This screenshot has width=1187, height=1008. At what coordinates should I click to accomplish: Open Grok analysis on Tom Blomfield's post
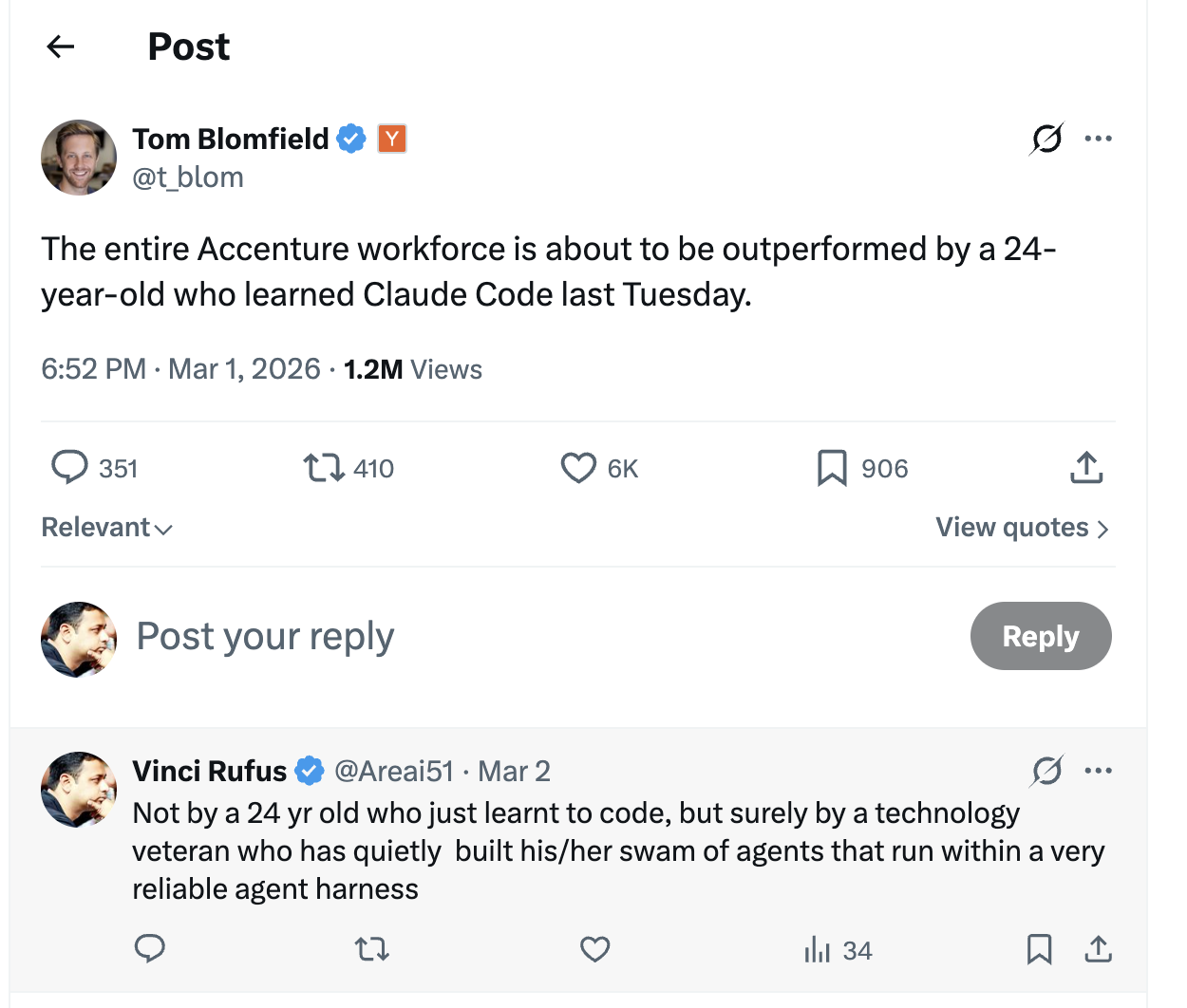pos(1046,138)
